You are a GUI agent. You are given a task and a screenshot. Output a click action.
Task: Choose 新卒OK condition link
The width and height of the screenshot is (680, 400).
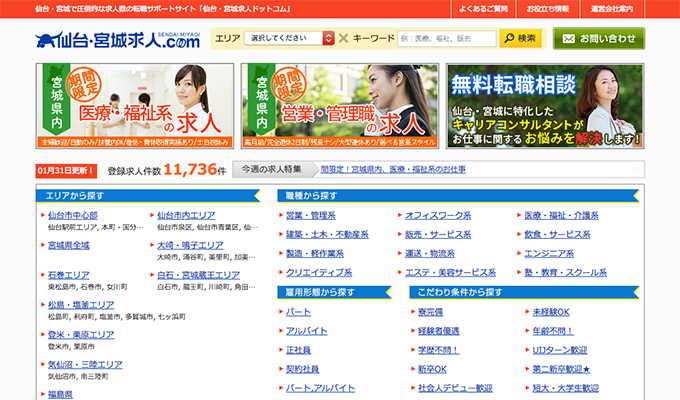[432, 369]
